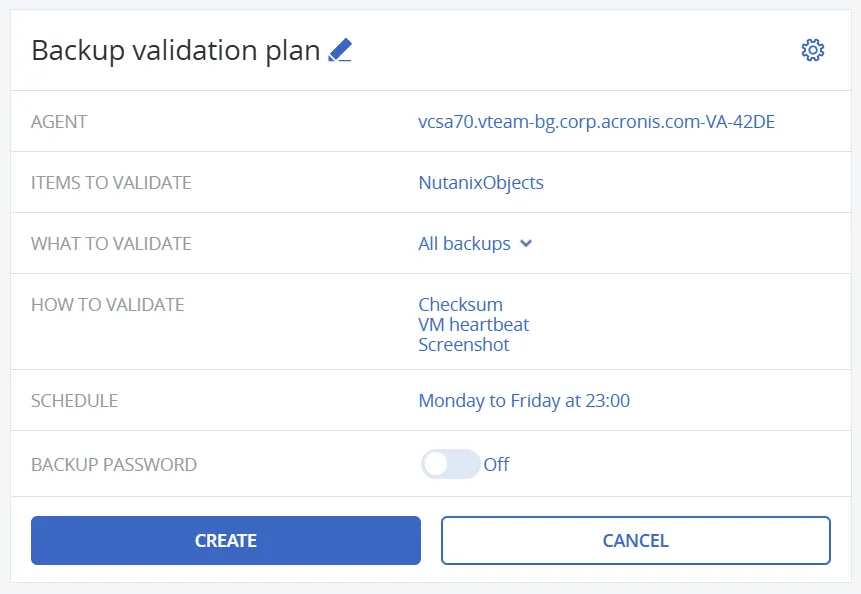Click the How to validate label
This screenshot has height=594, width=861.
coord(108,304)
